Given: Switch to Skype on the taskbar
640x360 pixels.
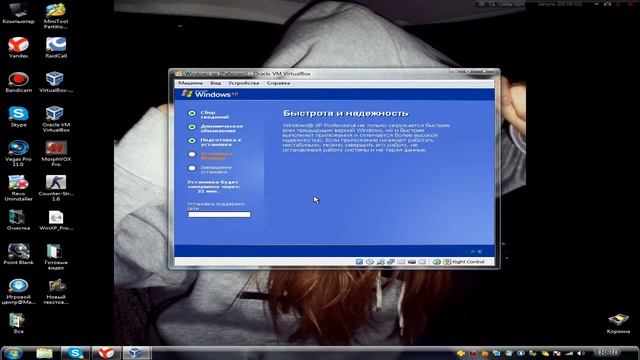Looking at the screenshot, I should point(75,353).
